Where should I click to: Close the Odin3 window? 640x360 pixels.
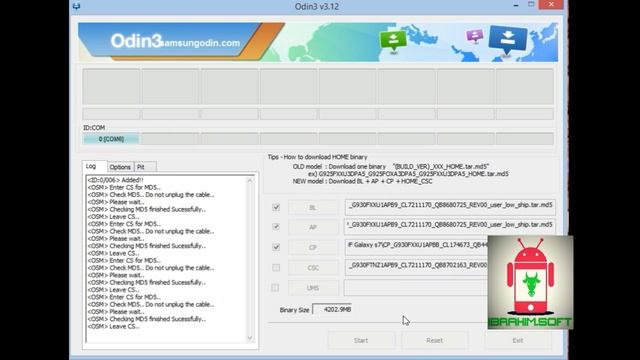click(x=551, y=4)
